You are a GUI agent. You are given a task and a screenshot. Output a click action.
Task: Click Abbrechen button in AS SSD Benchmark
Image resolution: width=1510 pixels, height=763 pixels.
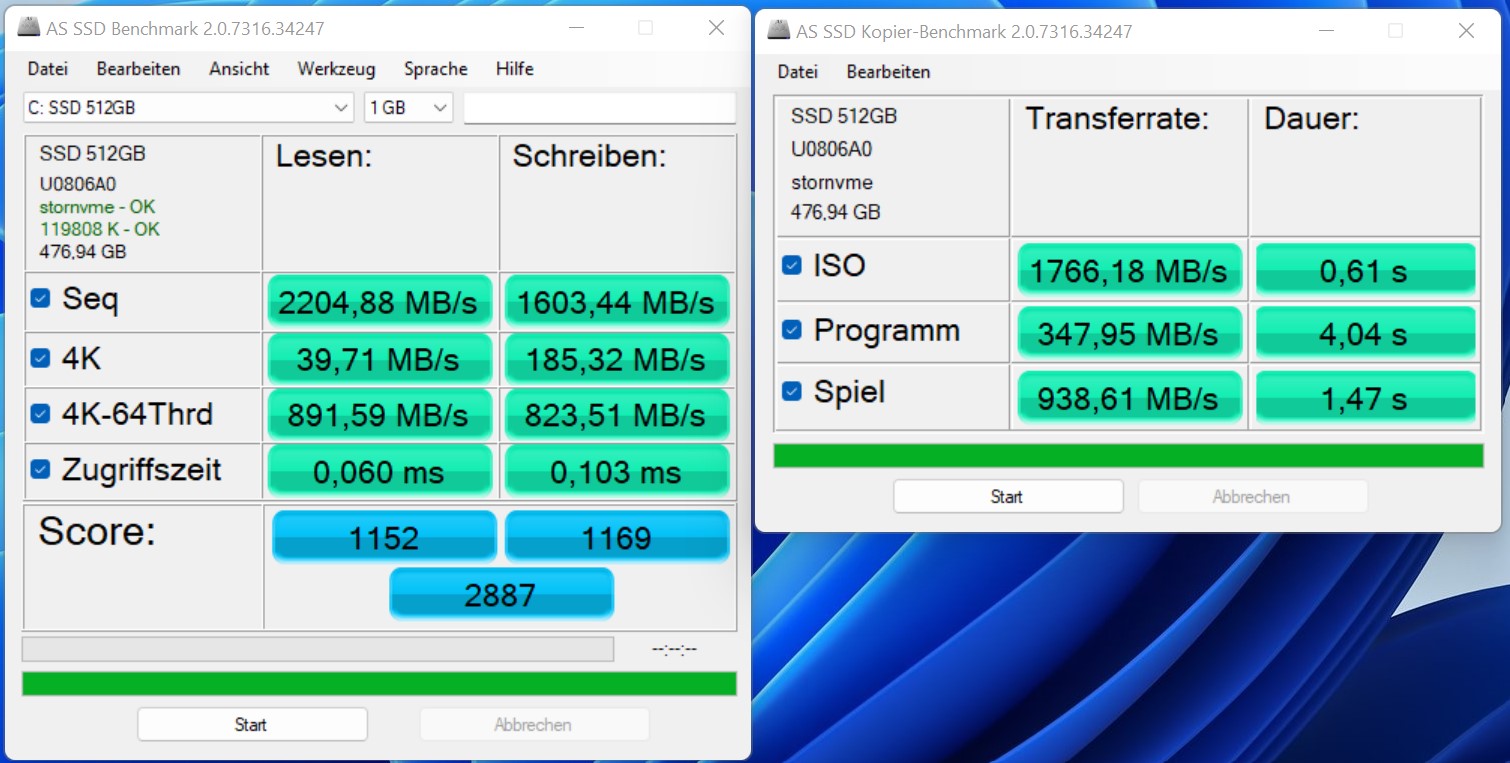[x=533, y=724]
